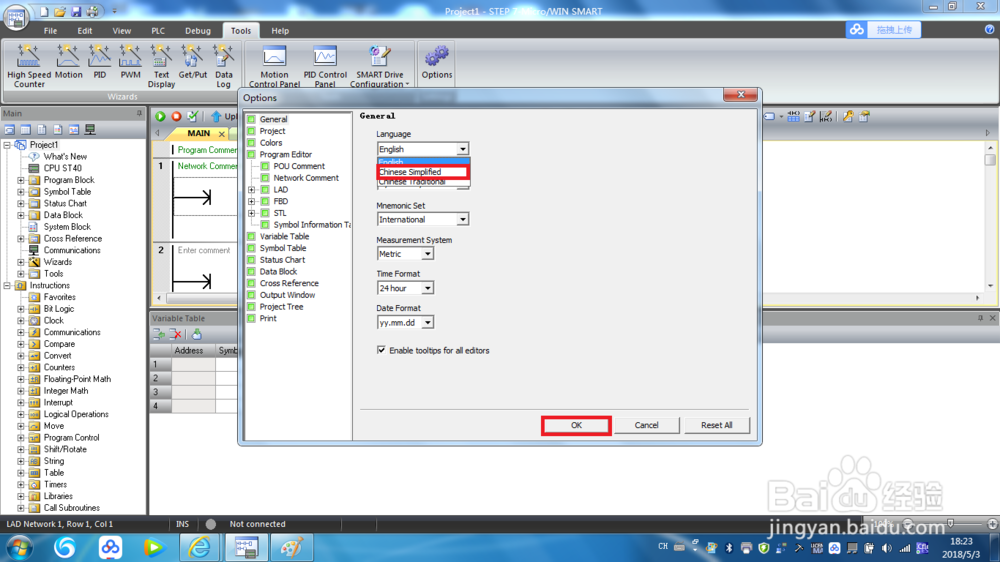This screenshot has width=1000, height=562.
Task: Expand the Program Block tree node
Action: tap(20, 180)
